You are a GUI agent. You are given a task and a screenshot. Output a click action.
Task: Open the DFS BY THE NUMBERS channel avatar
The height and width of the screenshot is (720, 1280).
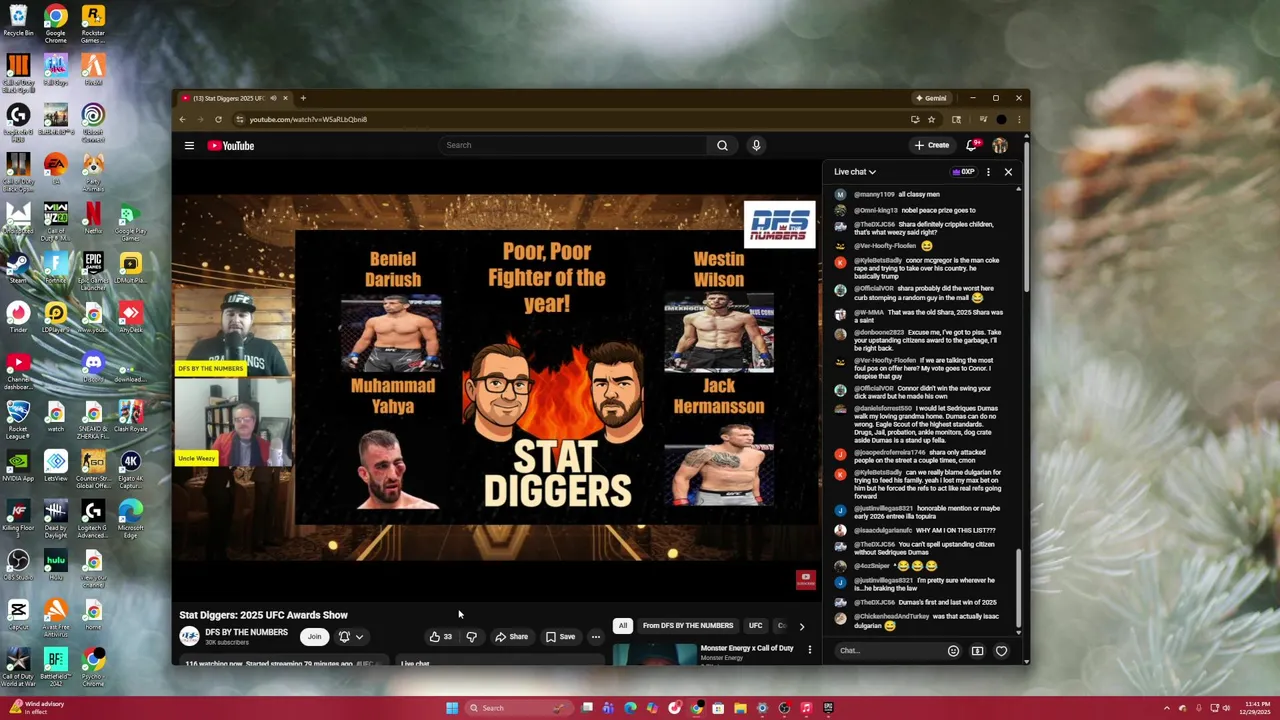(x=189, y=636)
